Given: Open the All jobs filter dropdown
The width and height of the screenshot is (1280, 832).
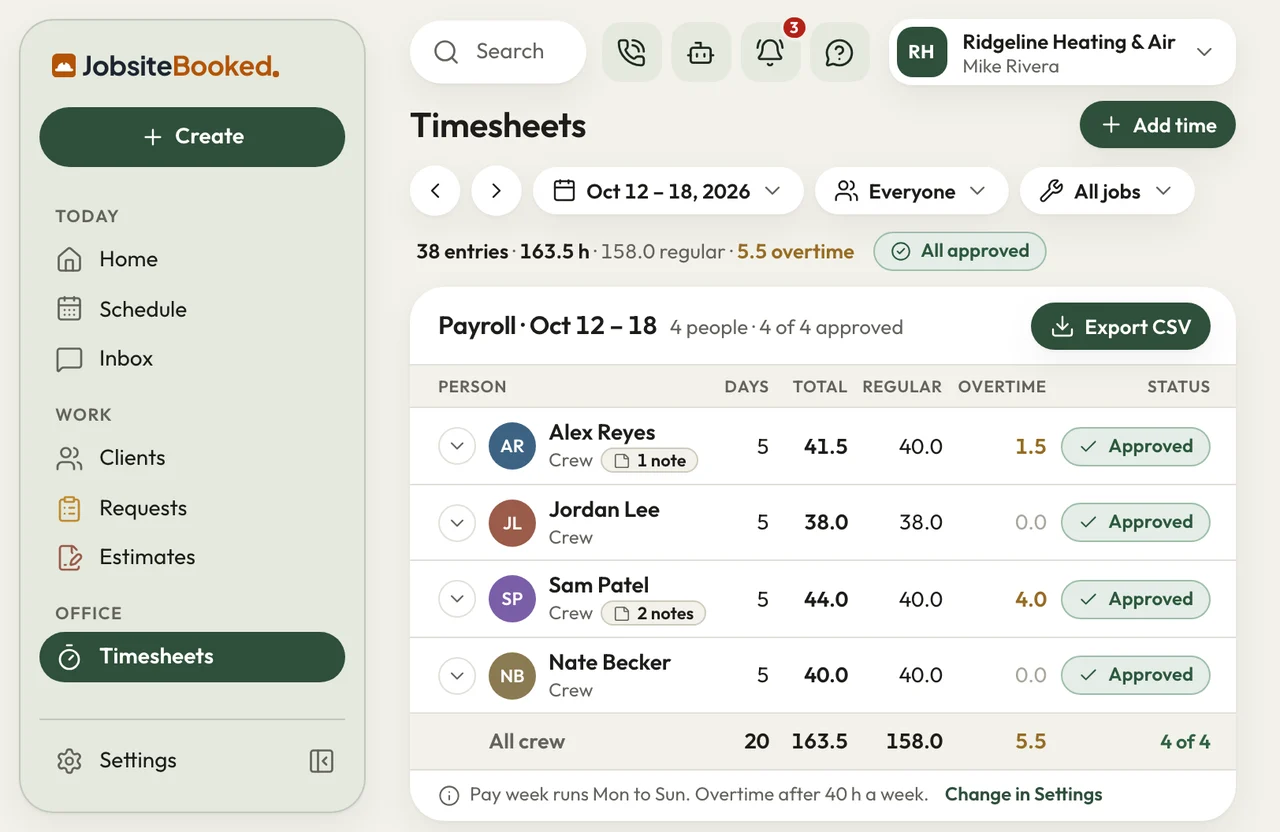Looking at the screenshot, I should (x=1107, y=191).
